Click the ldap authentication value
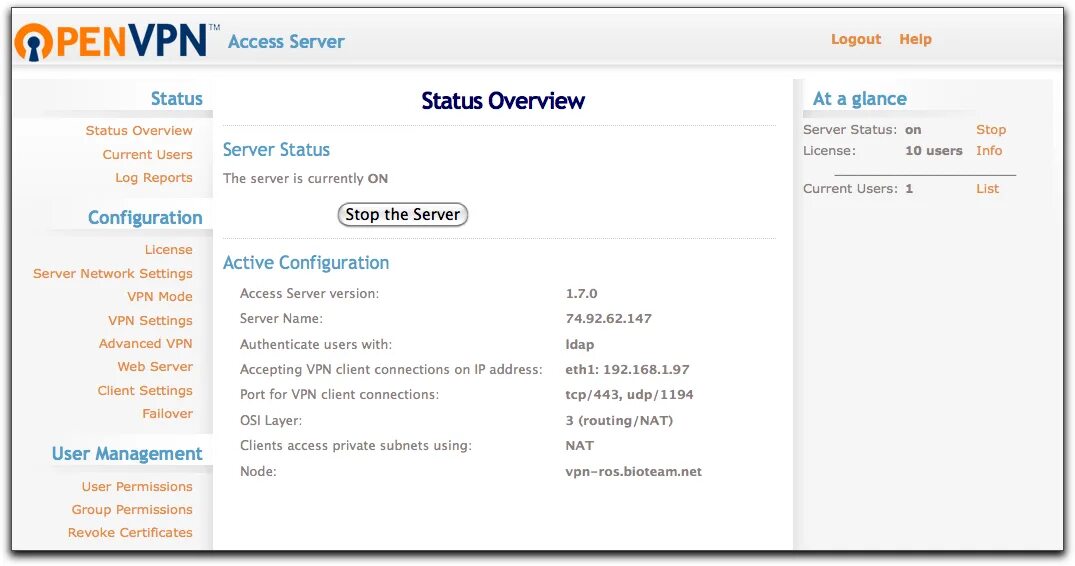Screen dimensions: 1075x566 (579, 345)
